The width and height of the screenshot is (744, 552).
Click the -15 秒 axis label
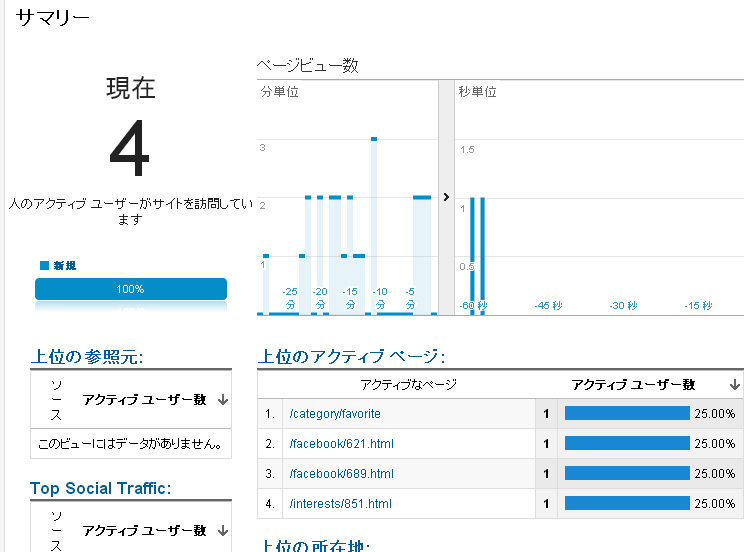pyautogui.click(x=698, y=305)
